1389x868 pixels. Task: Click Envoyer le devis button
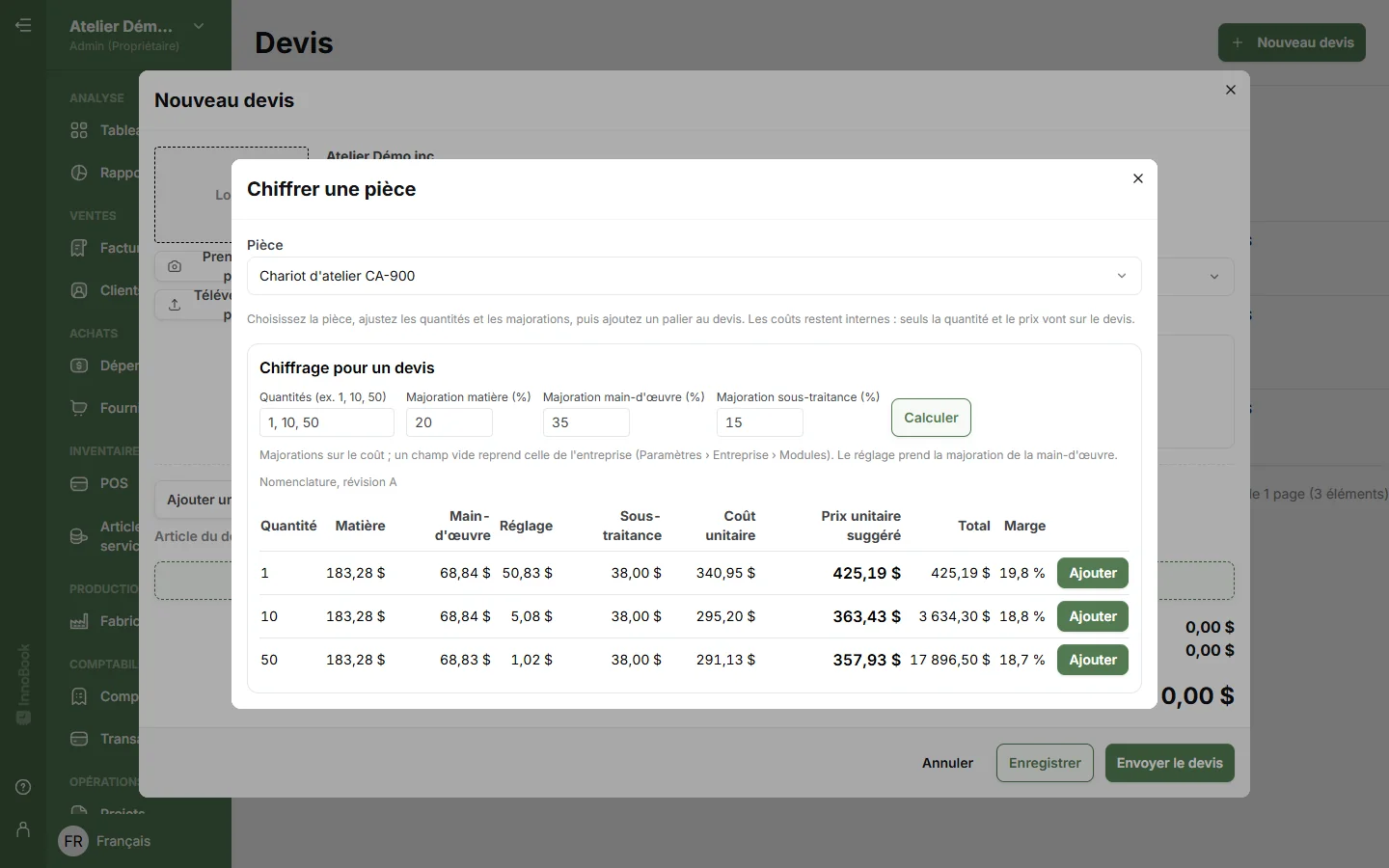[x=1169, y=763]
